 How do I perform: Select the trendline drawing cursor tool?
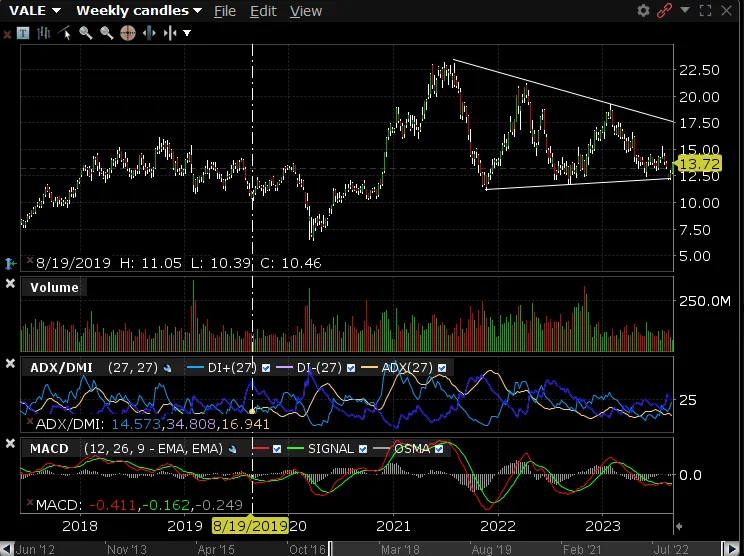pos(65,33)
